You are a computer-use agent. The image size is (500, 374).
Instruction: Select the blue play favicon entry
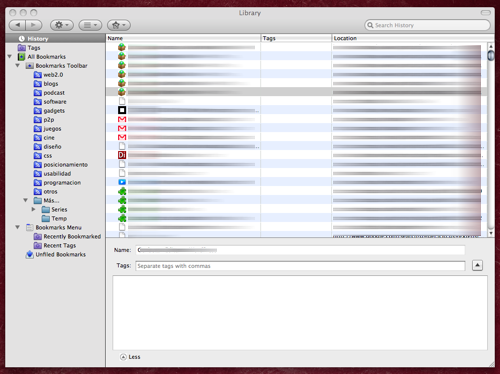122,182
